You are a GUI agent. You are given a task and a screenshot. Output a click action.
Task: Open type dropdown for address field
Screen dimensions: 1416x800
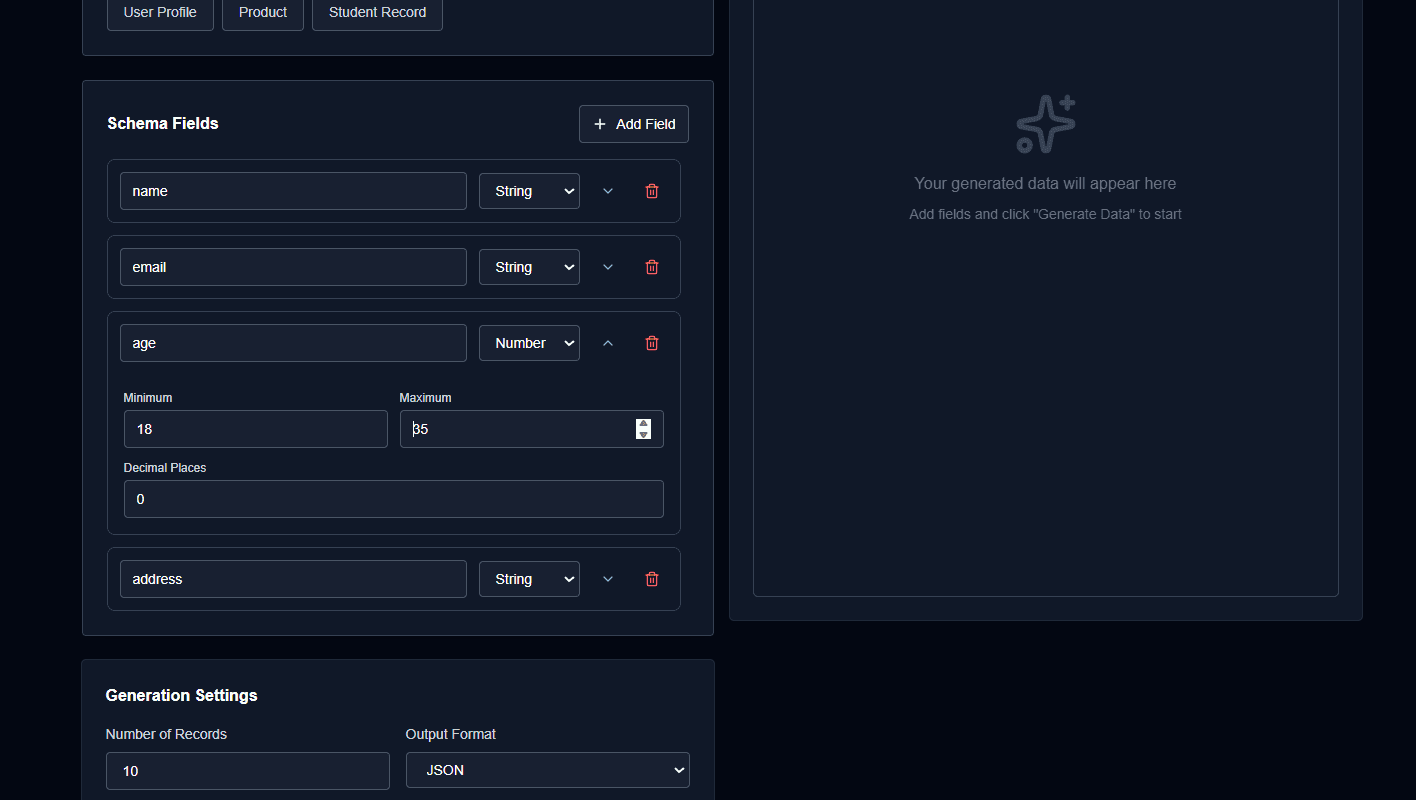pyautogui.click(x=529, y=579)
